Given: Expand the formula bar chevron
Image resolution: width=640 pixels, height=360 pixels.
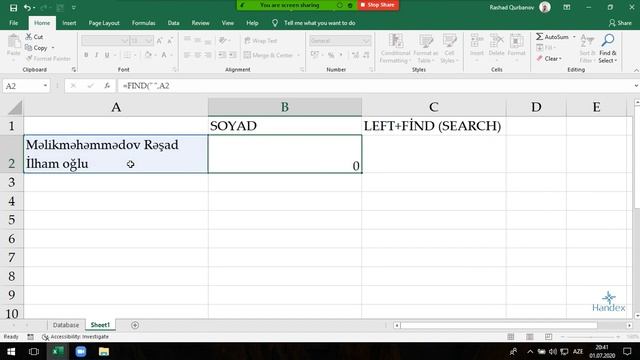Looking at the screenshot, I should click(x=636, y=86).
